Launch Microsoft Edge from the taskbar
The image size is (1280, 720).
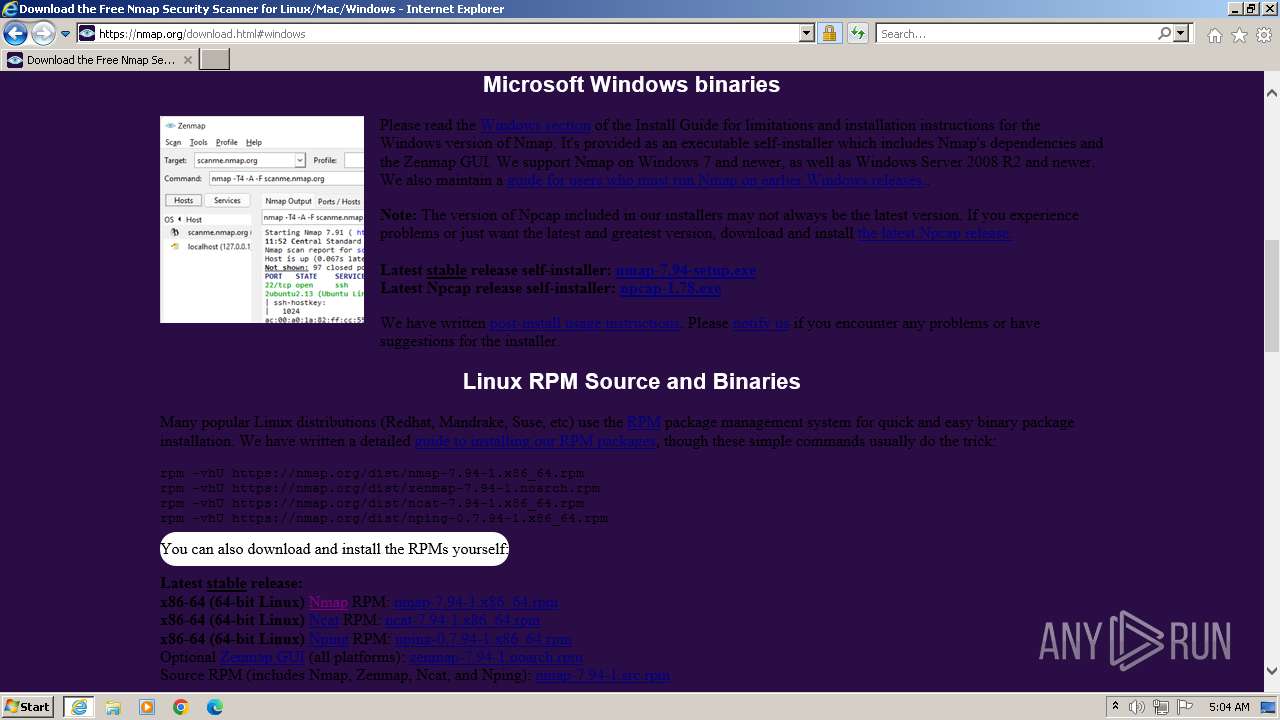click(x=215, y=707)
